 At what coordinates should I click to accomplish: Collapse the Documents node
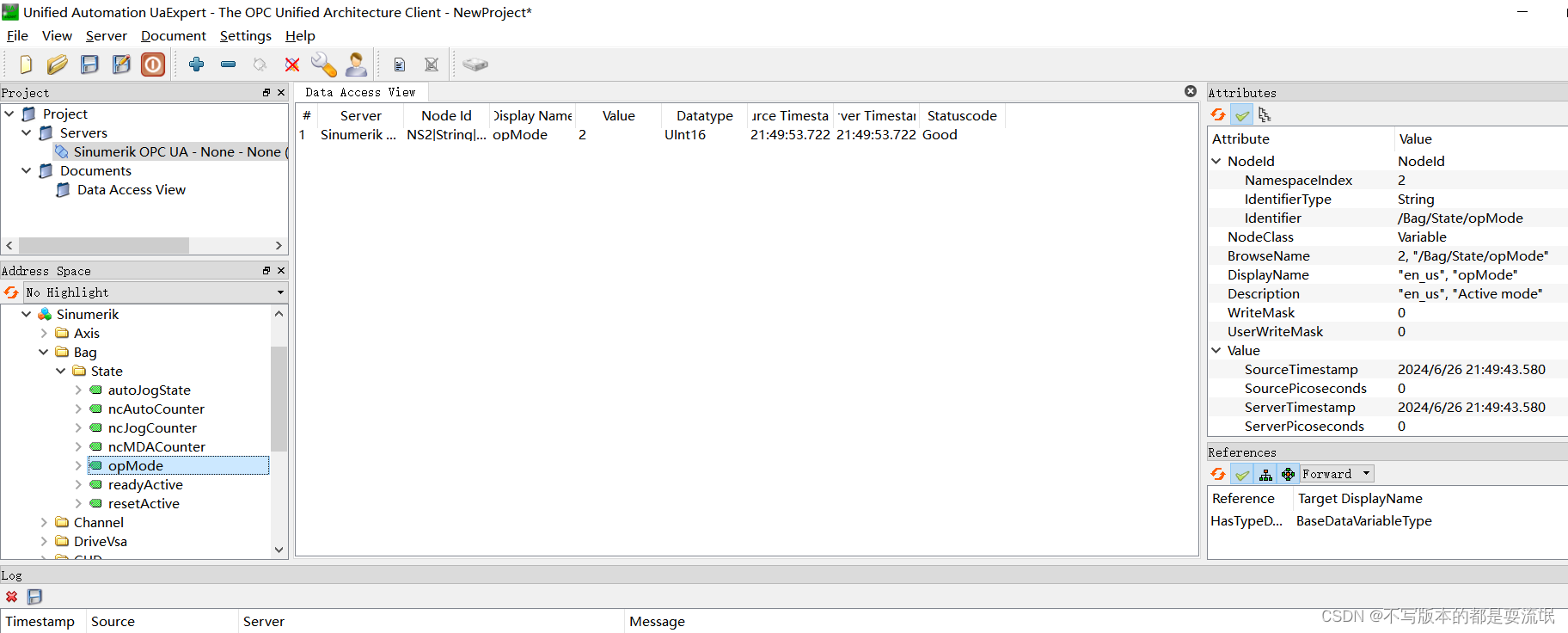point(27,170)
